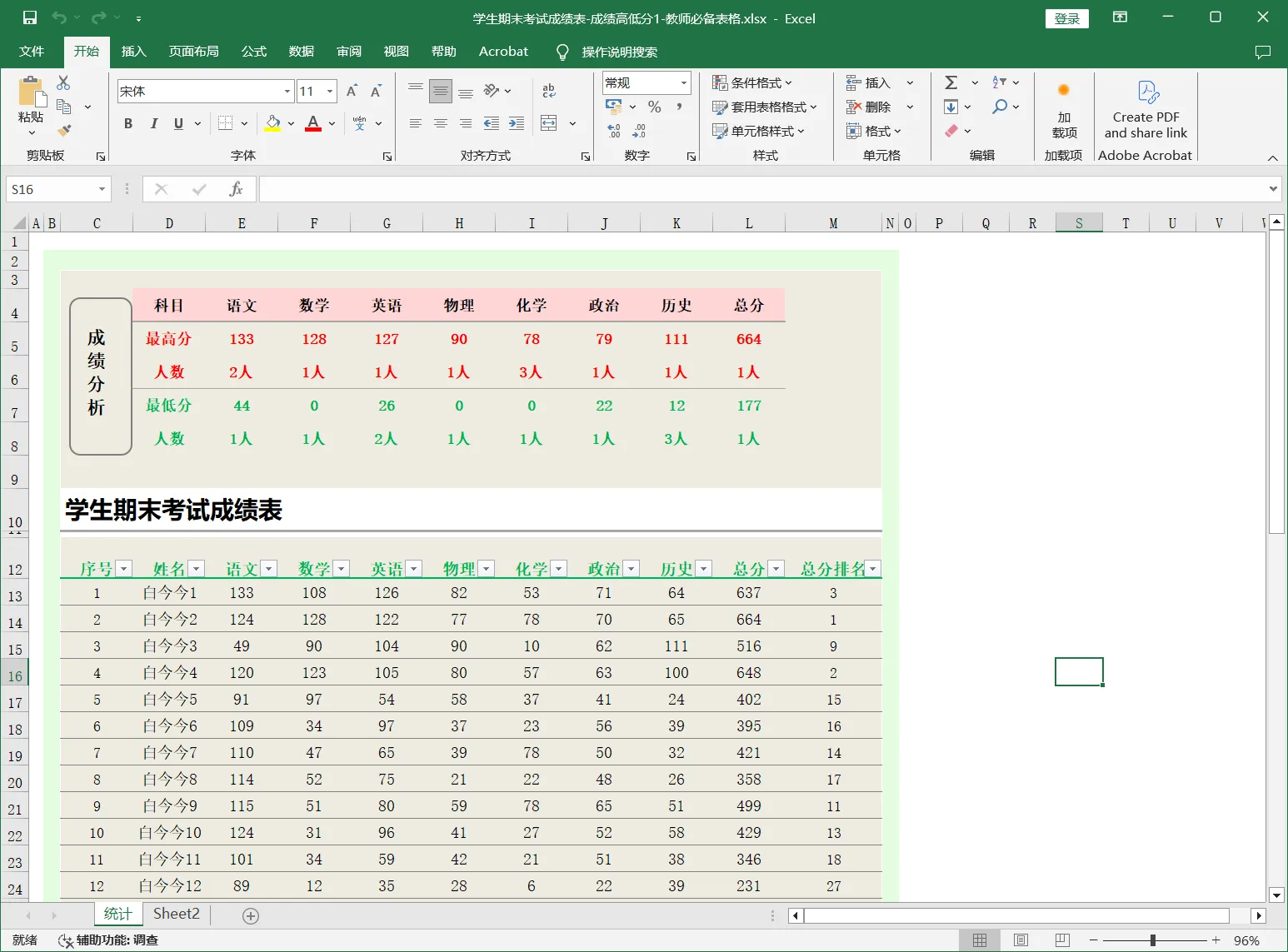Switch to the 插入 ribbon tab
Screen dimensions: 1288x952
click(133, 52)
